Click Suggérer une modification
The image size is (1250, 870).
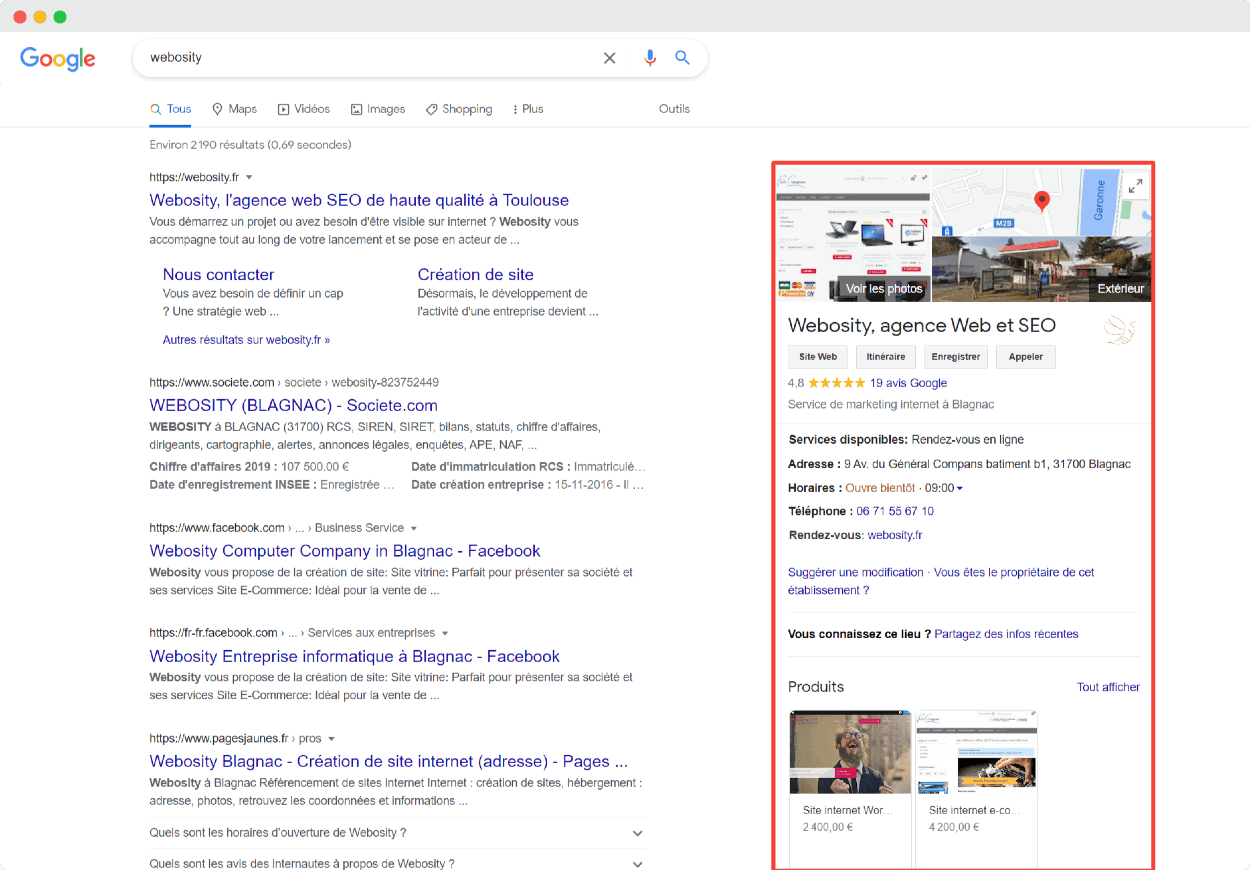click(856, 573)
